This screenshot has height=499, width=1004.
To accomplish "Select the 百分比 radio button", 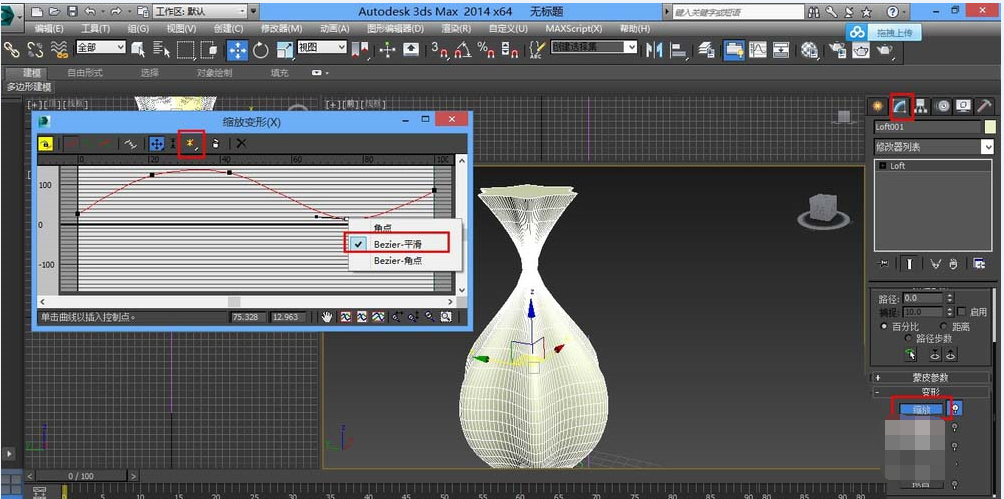I will tap(884, 326).
